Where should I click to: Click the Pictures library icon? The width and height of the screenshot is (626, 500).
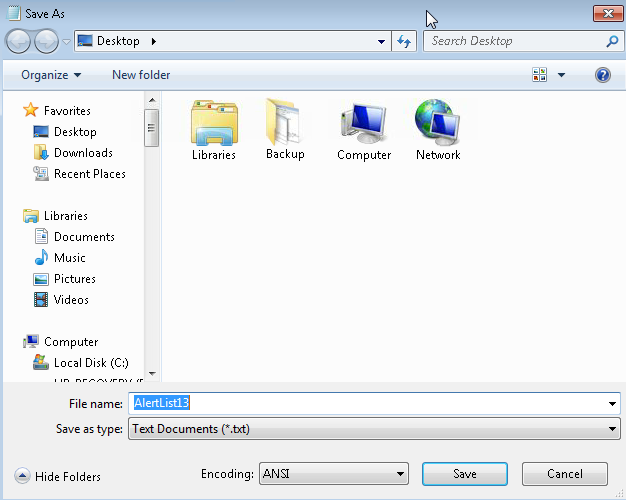coord(41,279)
